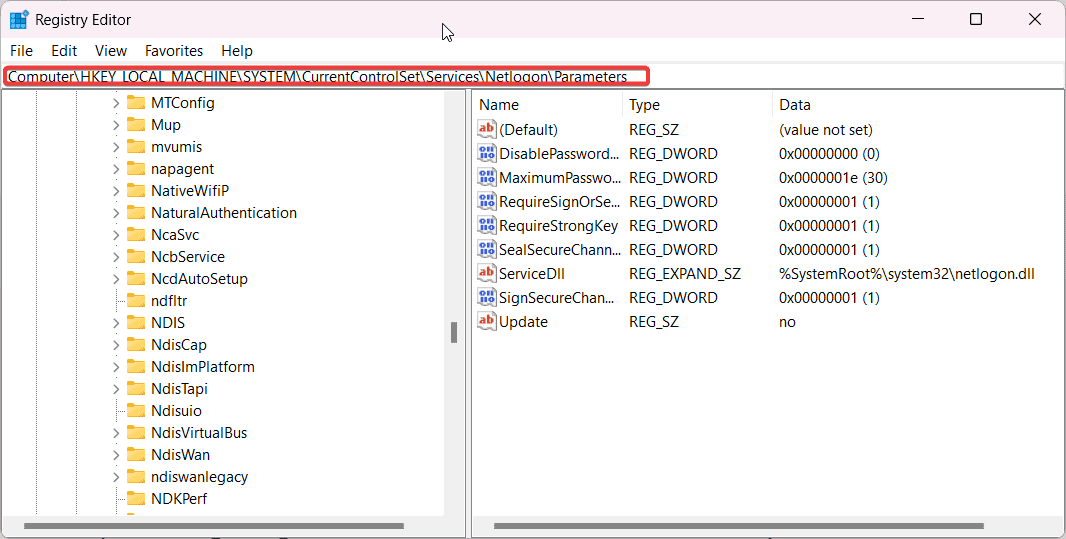
Task: Expand the NcaSvc tree node
Action: pyautogui.click(x=116, y=235)
